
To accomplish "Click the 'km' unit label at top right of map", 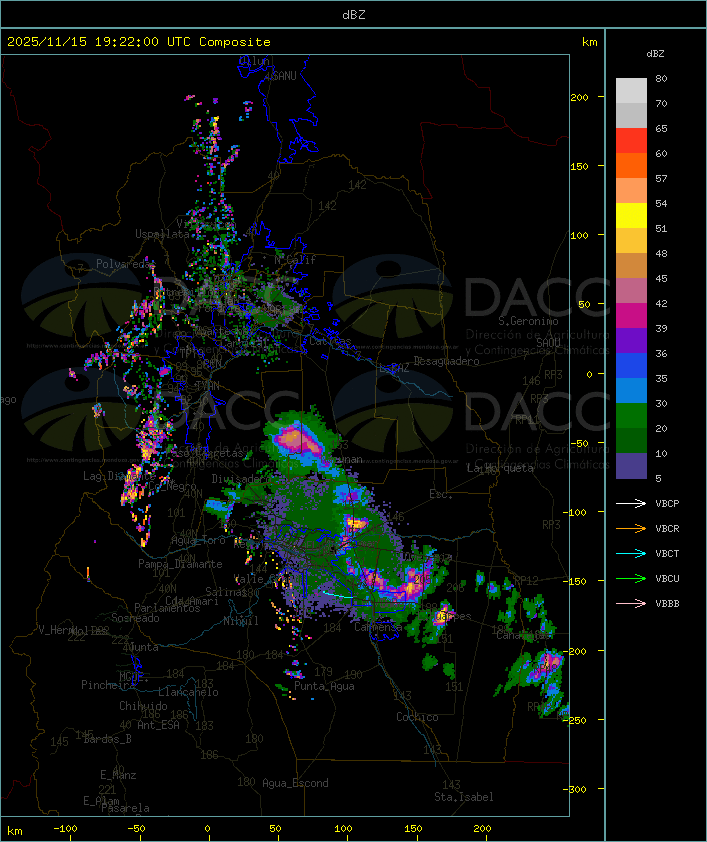I will [589, 42].
